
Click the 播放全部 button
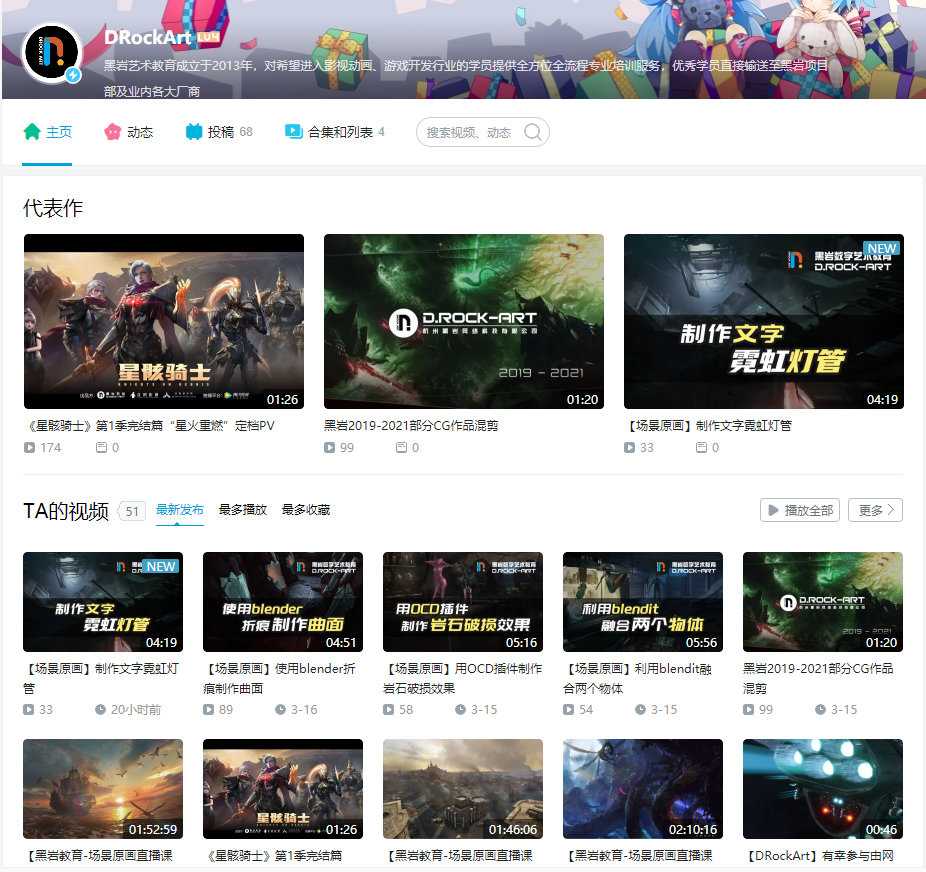801,510
